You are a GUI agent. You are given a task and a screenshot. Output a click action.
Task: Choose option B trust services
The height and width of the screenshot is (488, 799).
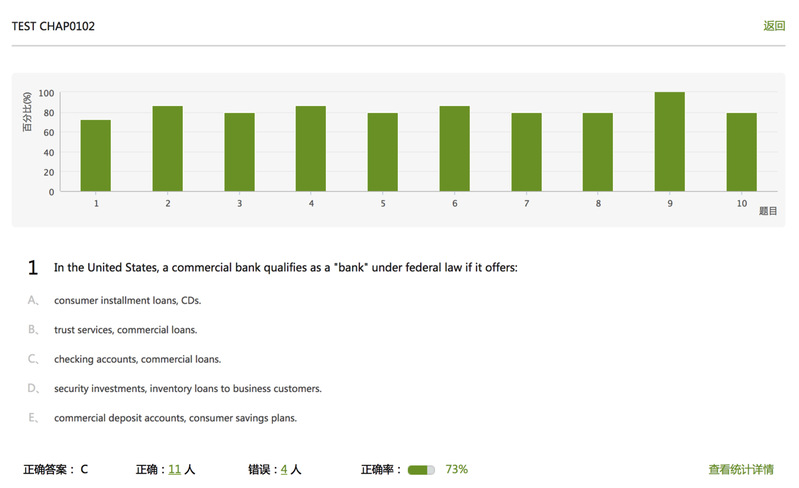(x=125, y=330)
